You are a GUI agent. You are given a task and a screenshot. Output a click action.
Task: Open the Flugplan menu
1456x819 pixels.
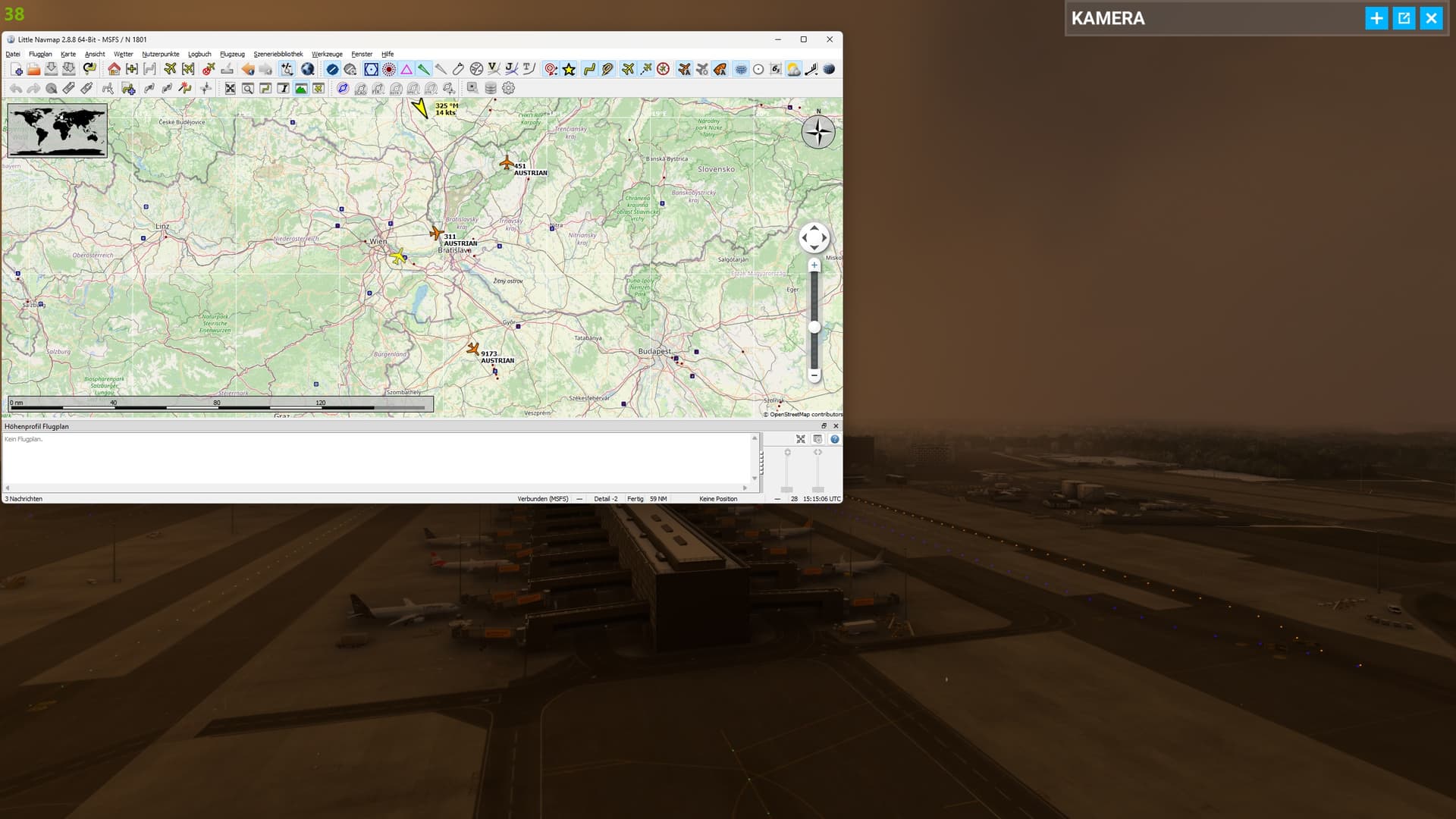coord(40,54)
